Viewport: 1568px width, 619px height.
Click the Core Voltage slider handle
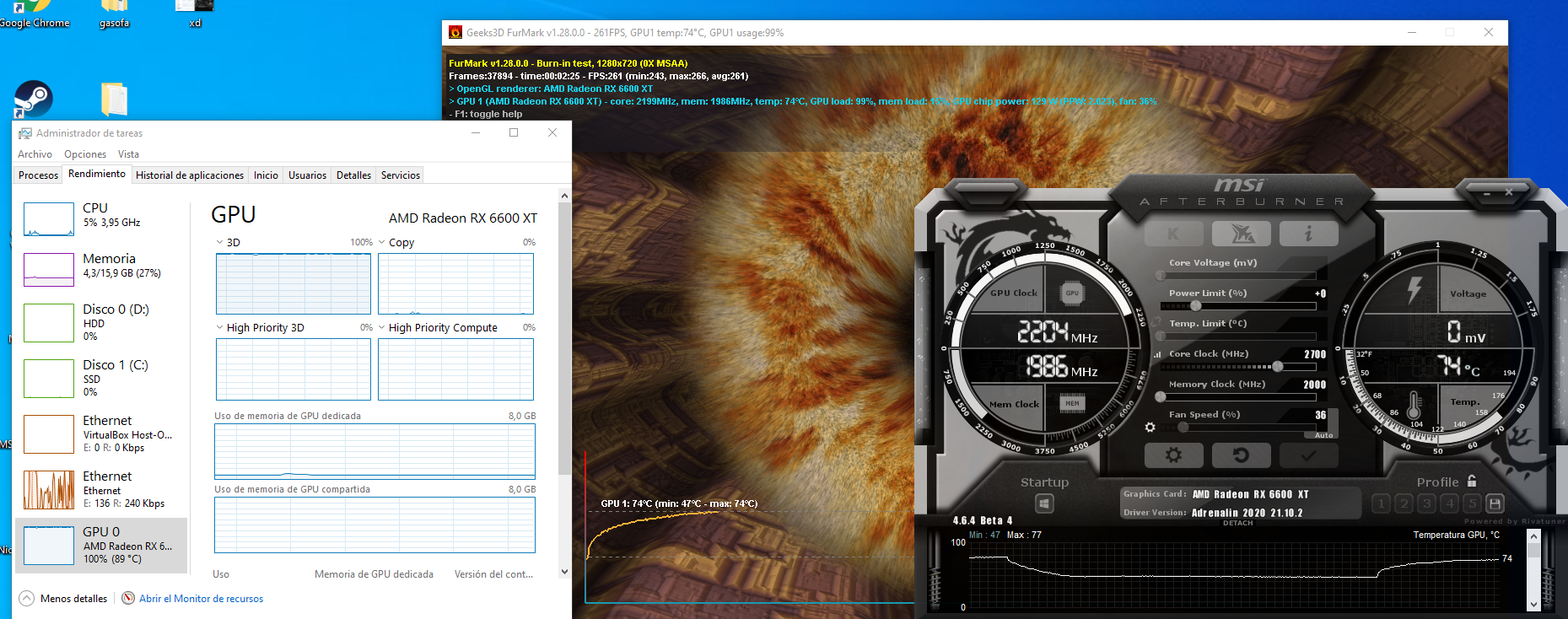coord(1161,275)
